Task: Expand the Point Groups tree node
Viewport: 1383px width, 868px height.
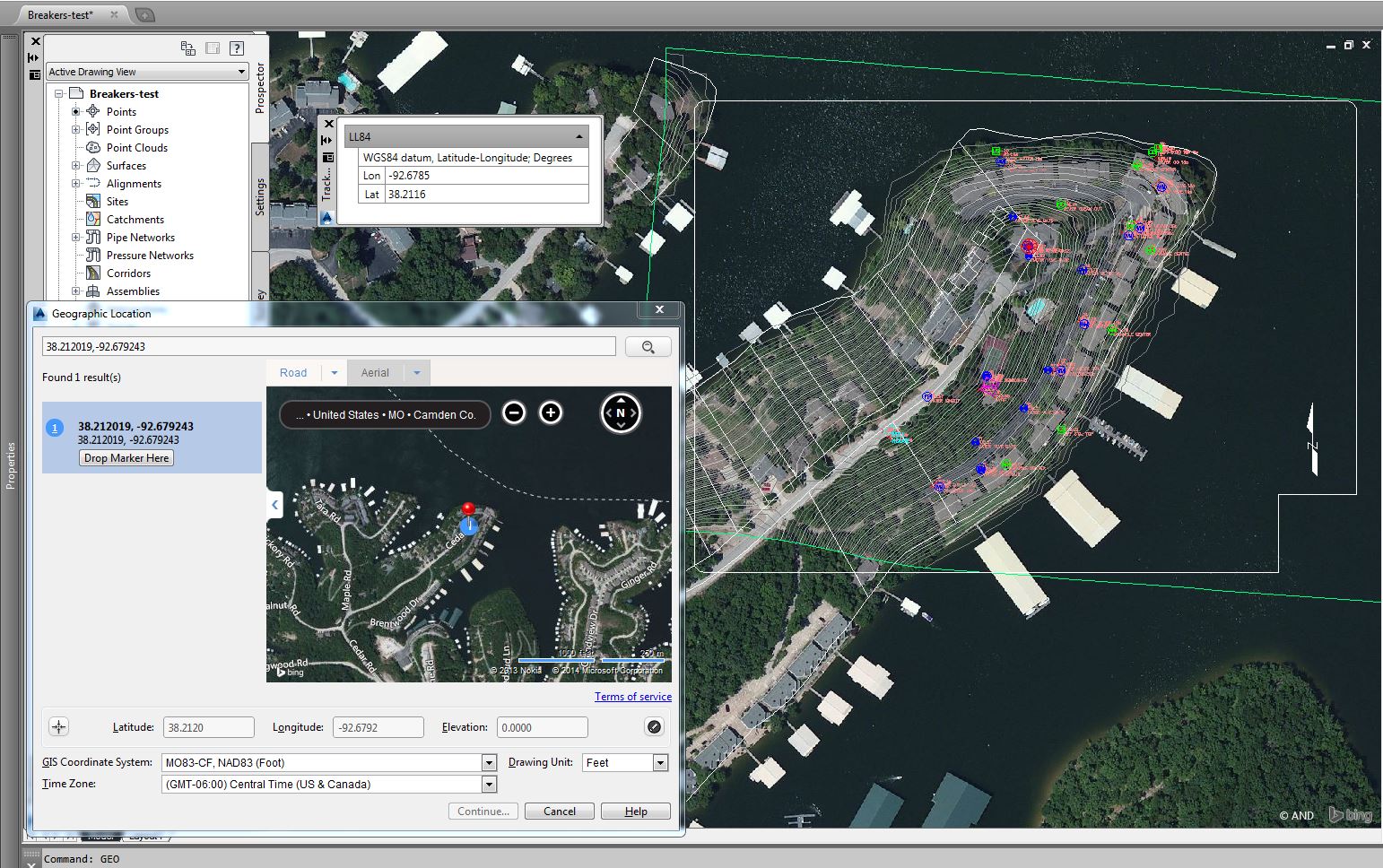Action: (x=76, y=129)
